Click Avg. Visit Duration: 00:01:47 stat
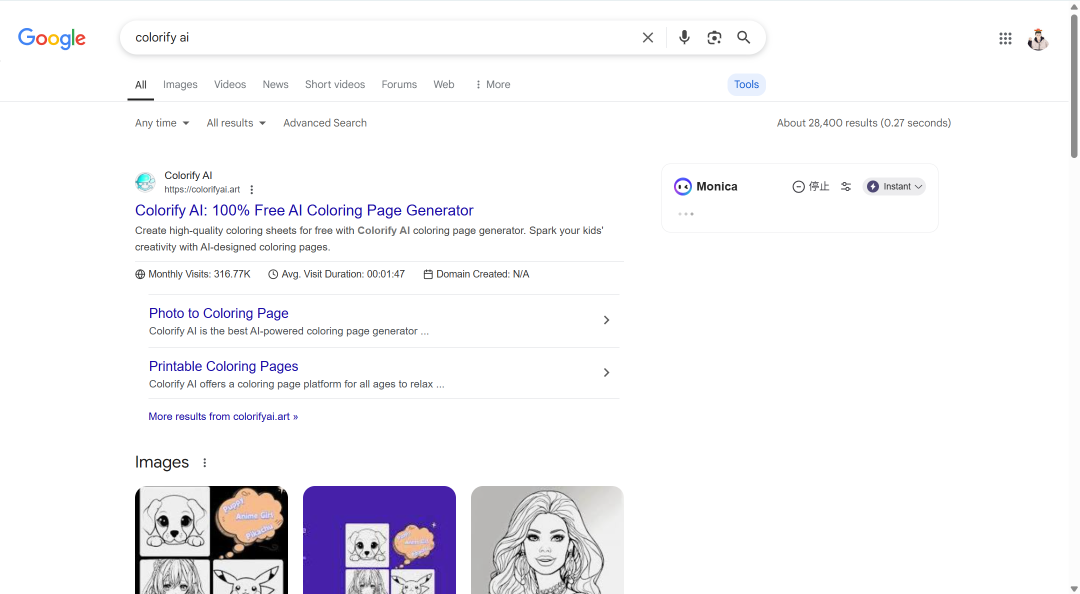The height and width of the screenshot is (594, 1080). point(336,274)
